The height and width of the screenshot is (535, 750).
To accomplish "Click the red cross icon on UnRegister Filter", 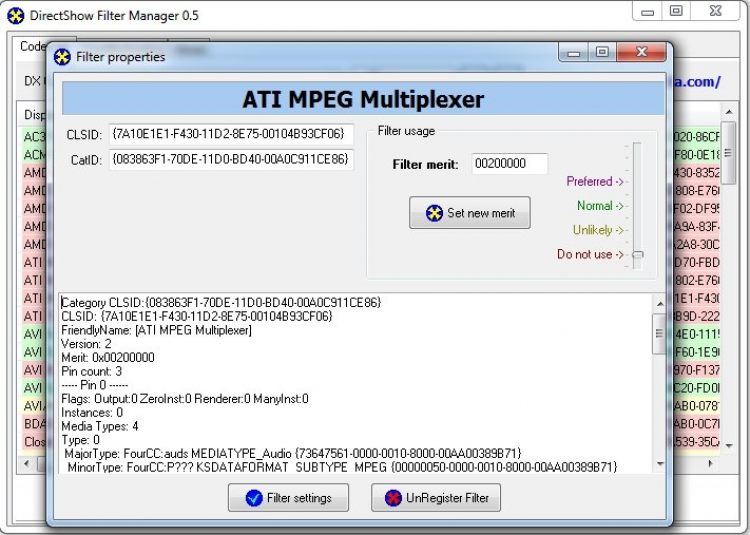I will point(393,498).
